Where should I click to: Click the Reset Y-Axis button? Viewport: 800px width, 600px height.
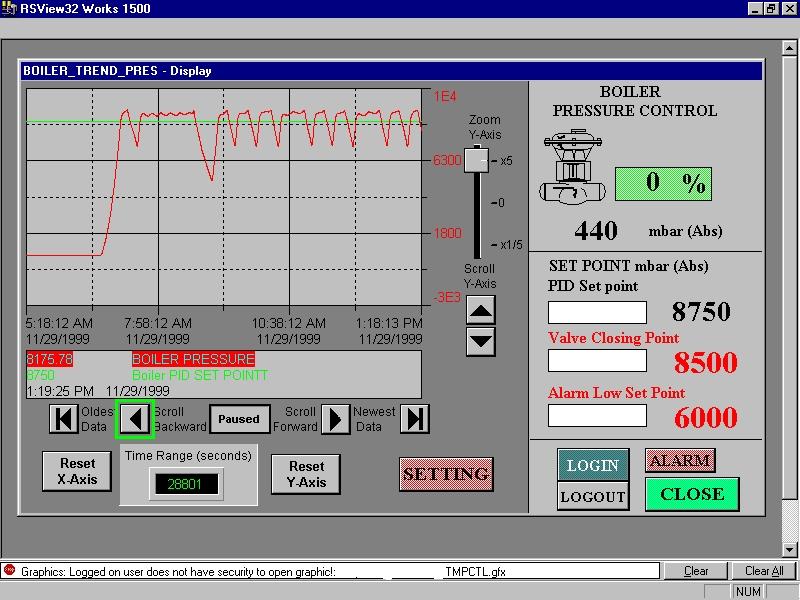306,474
